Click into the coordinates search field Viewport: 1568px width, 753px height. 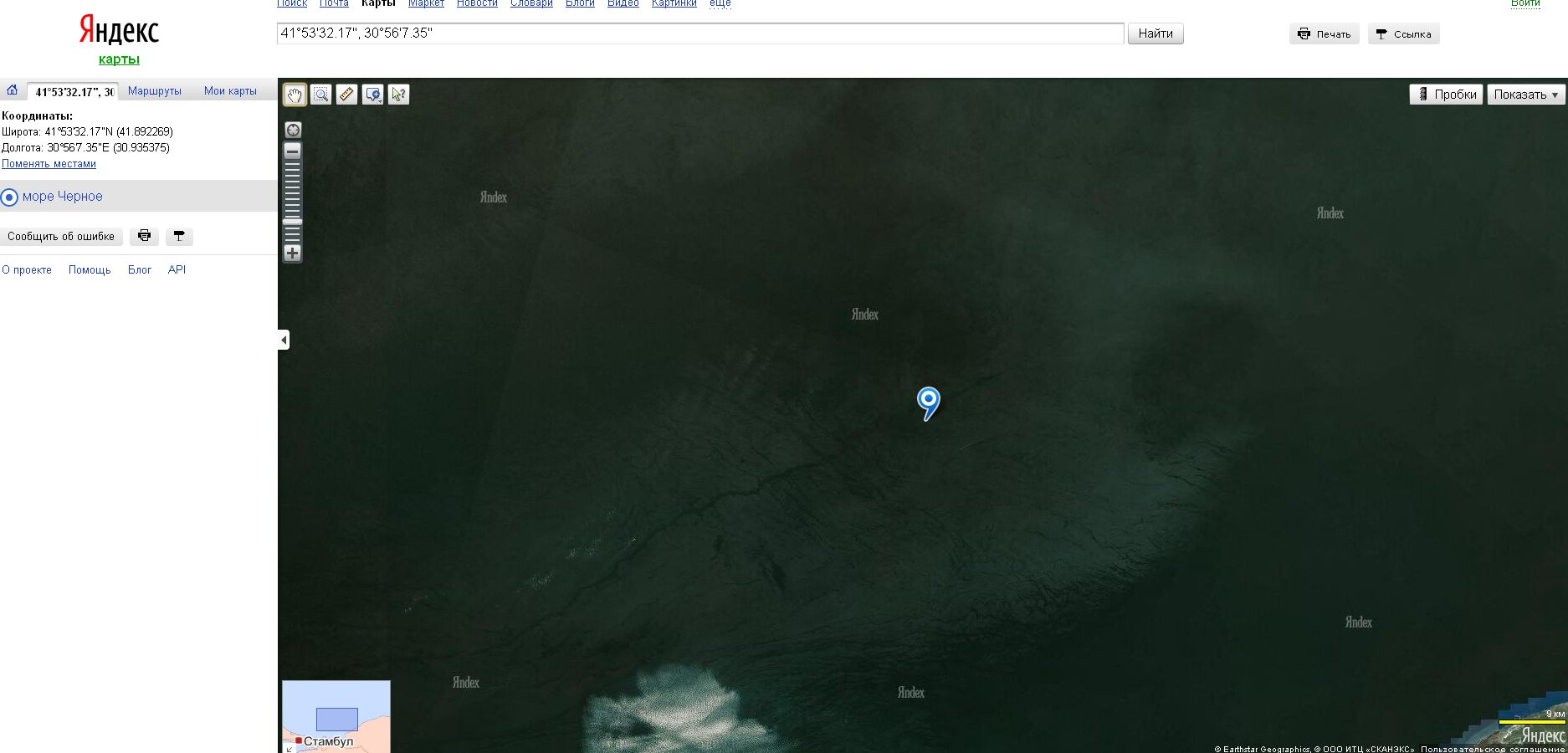click(699, 33)
